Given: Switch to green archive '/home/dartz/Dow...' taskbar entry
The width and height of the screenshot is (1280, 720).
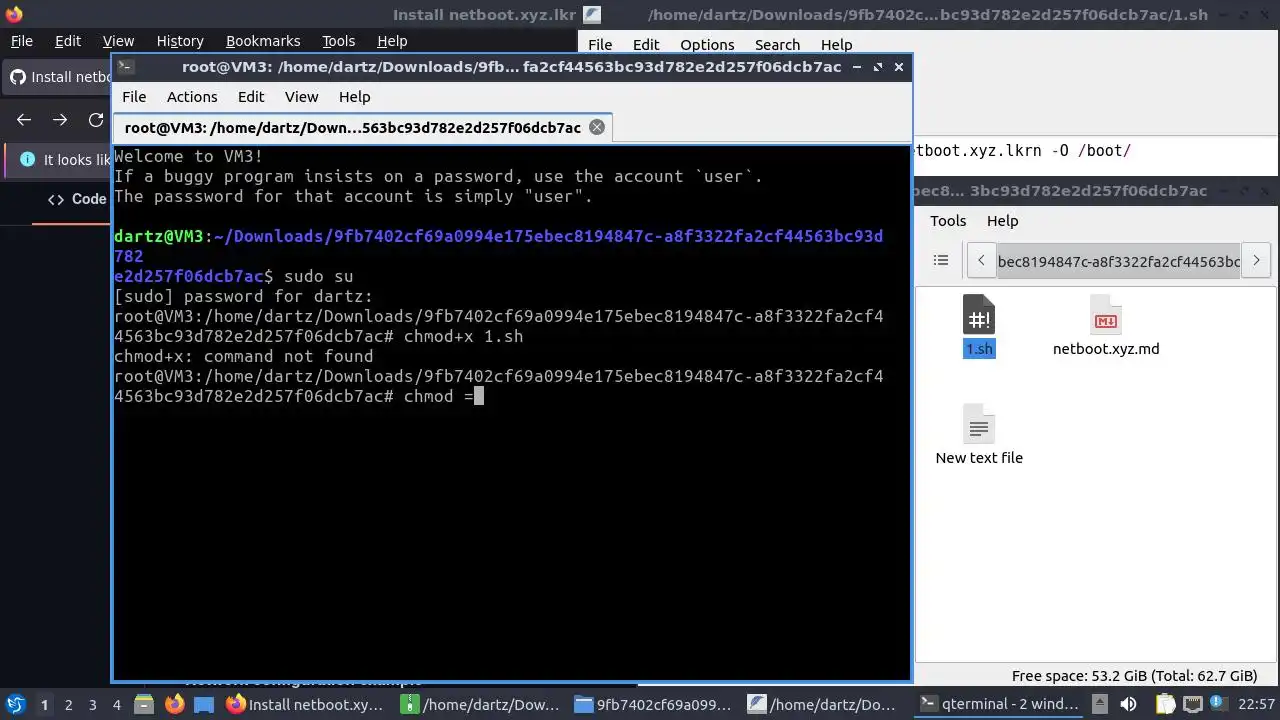Looking at the screenshot, I should coord(482,704).
